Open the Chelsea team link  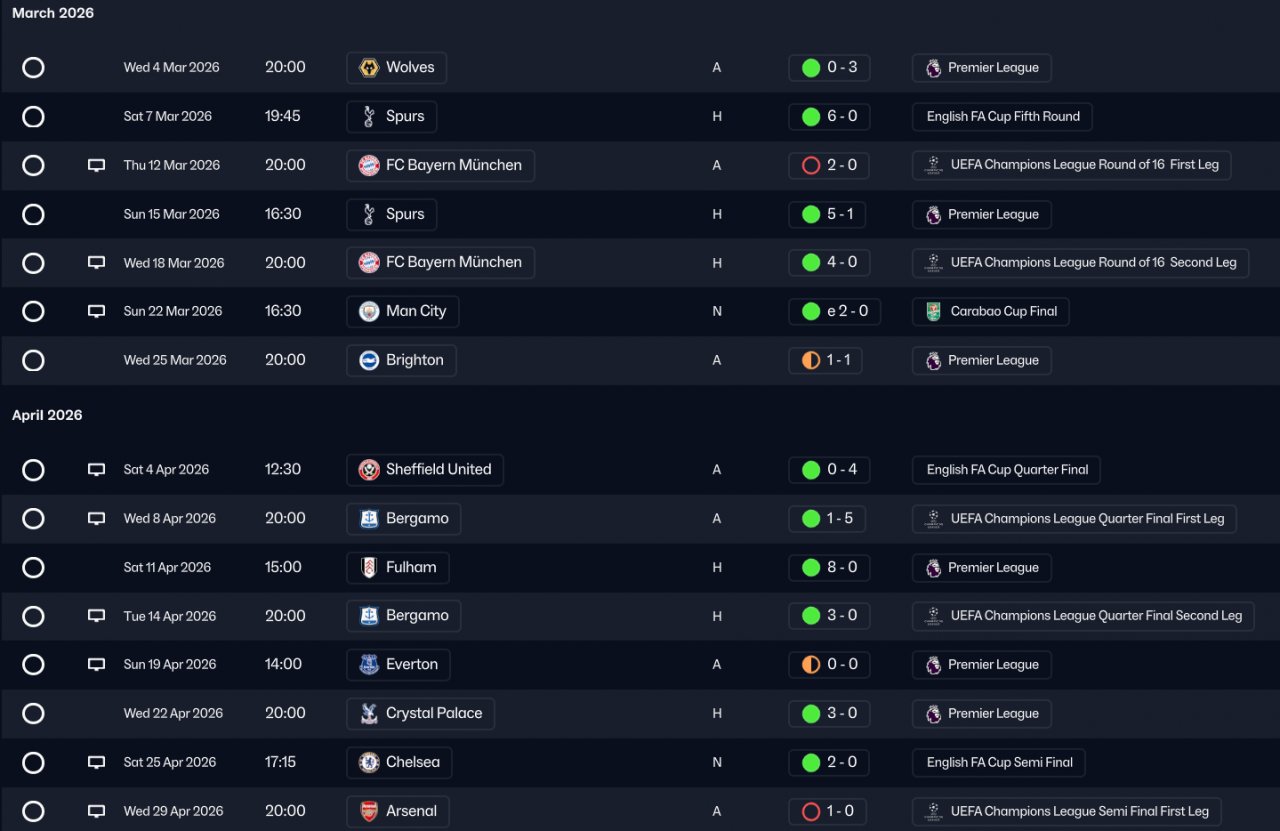[x=412, y=762]
